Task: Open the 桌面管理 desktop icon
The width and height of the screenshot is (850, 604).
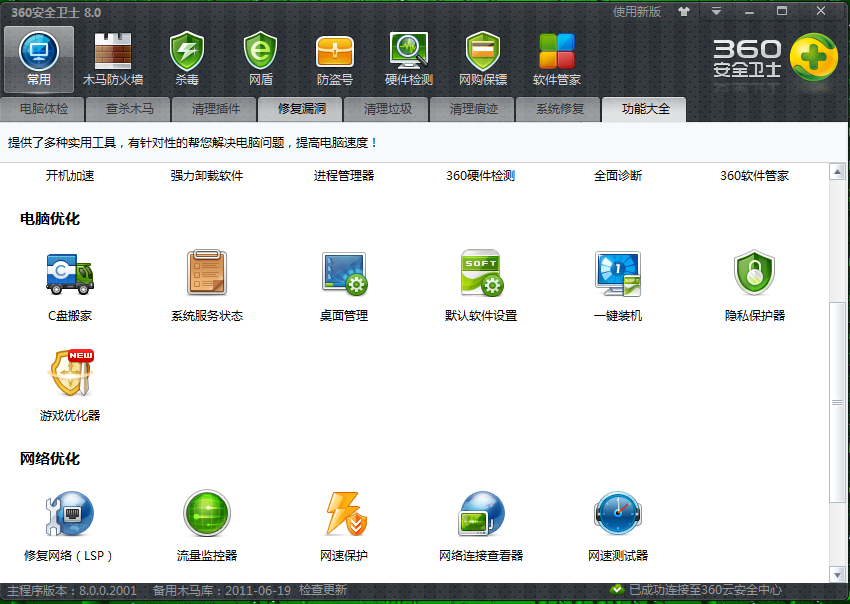Action: click(344, 273)
